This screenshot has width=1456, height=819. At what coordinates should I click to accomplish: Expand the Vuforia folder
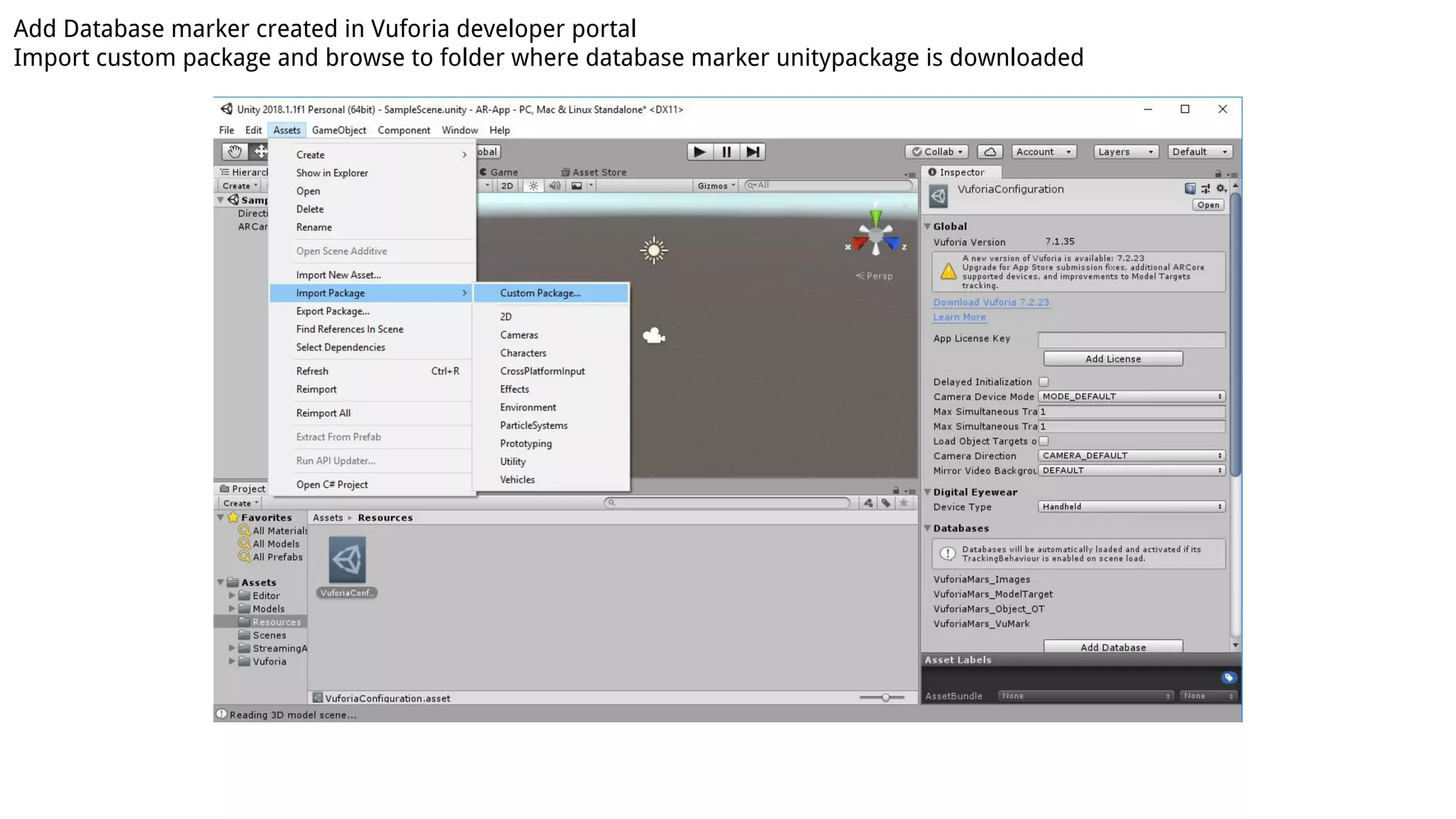point(232,661)
